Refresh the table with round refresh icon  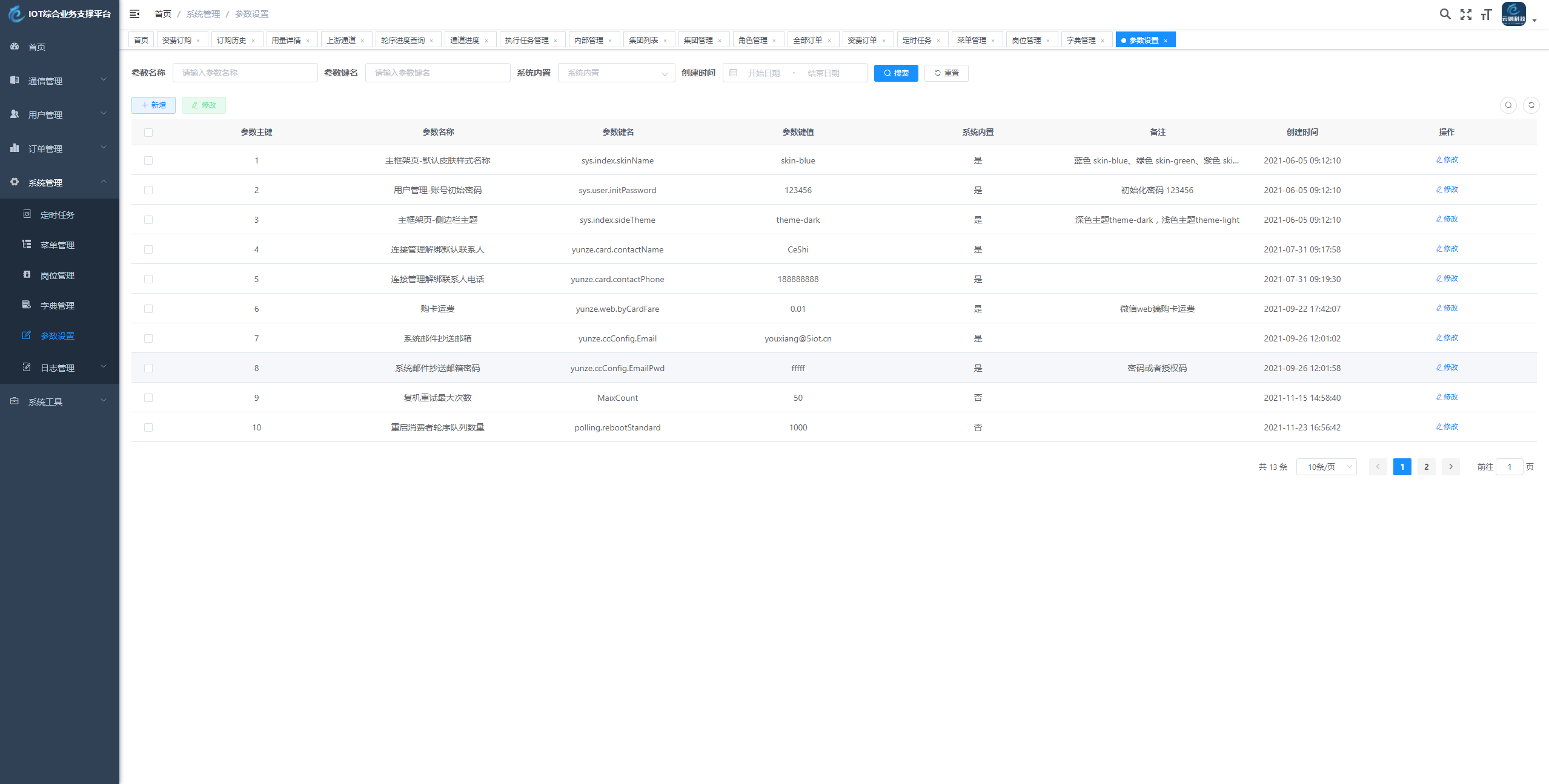pos(1531,105)
